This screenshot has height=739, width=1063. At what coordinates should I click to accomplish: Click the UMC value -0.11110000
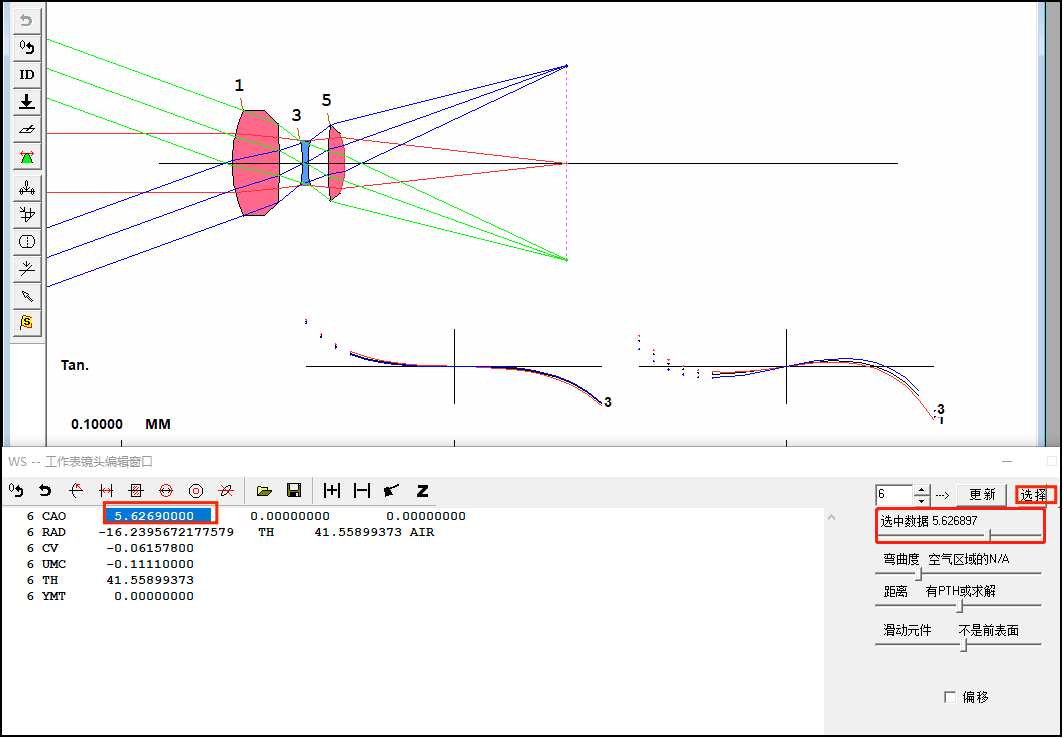click(x=150, y=564)
